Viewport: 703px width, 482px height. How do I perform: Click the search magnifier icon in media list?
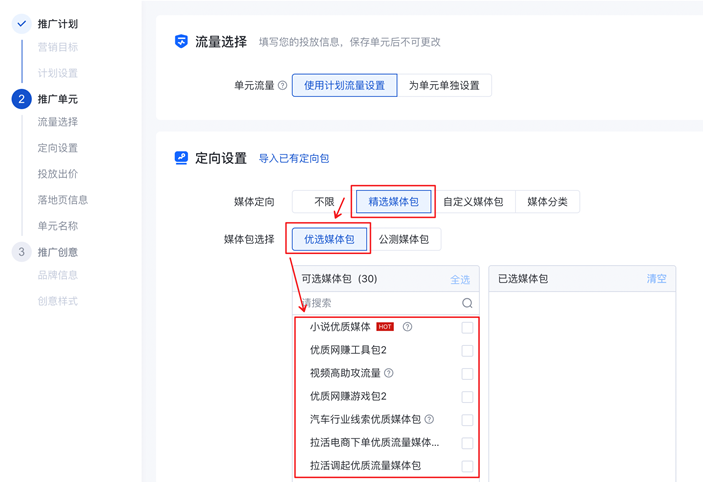tap(467, 303)
